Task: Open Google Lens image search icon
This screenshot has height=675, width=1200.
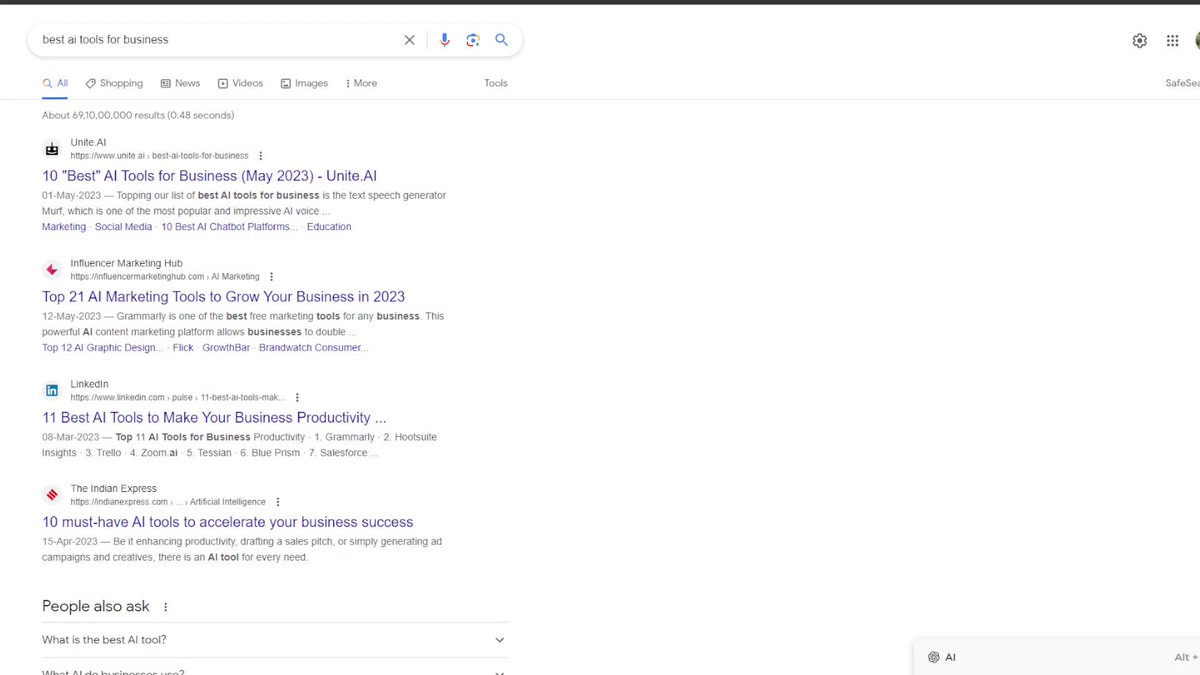Action: click(473, 40)
